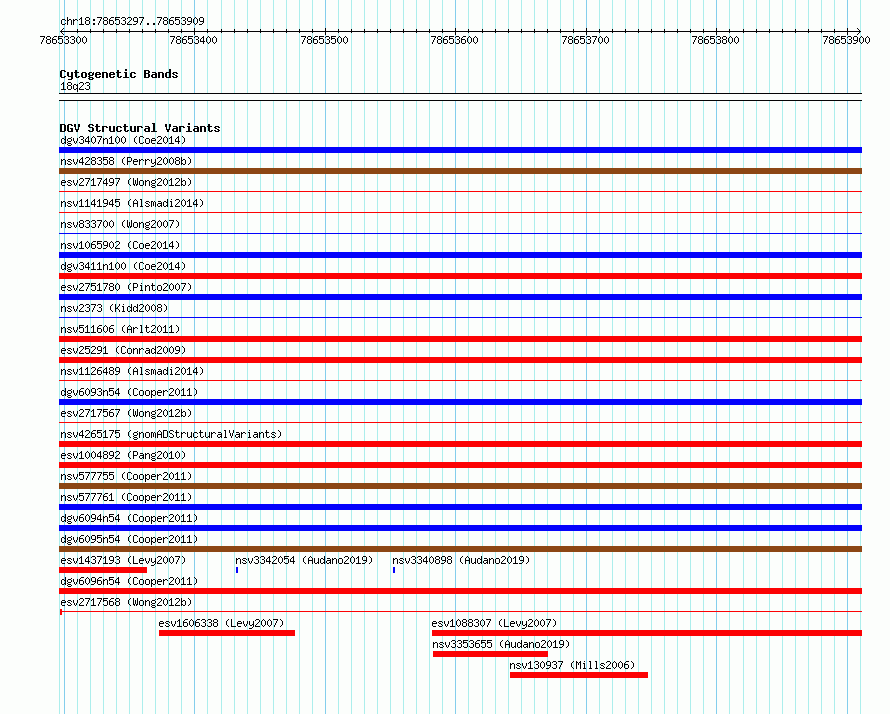Click the red bar under esv1606338

click(226, 633)
